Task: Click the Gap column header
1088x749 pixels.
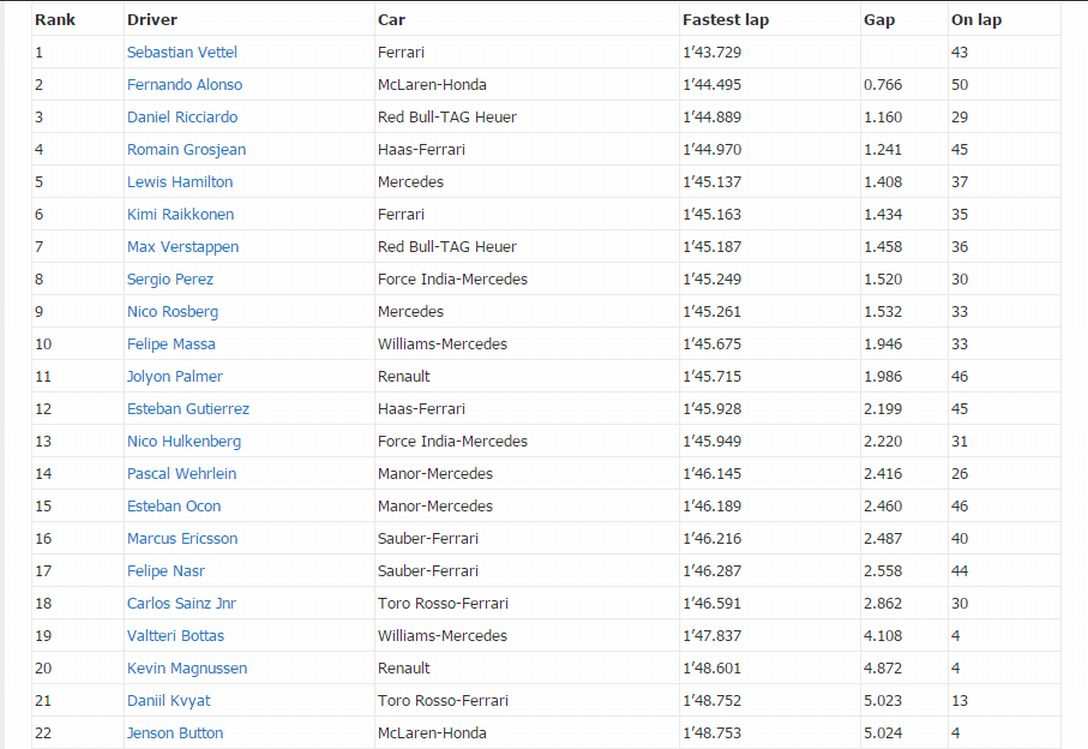Action: pos(879,20)
